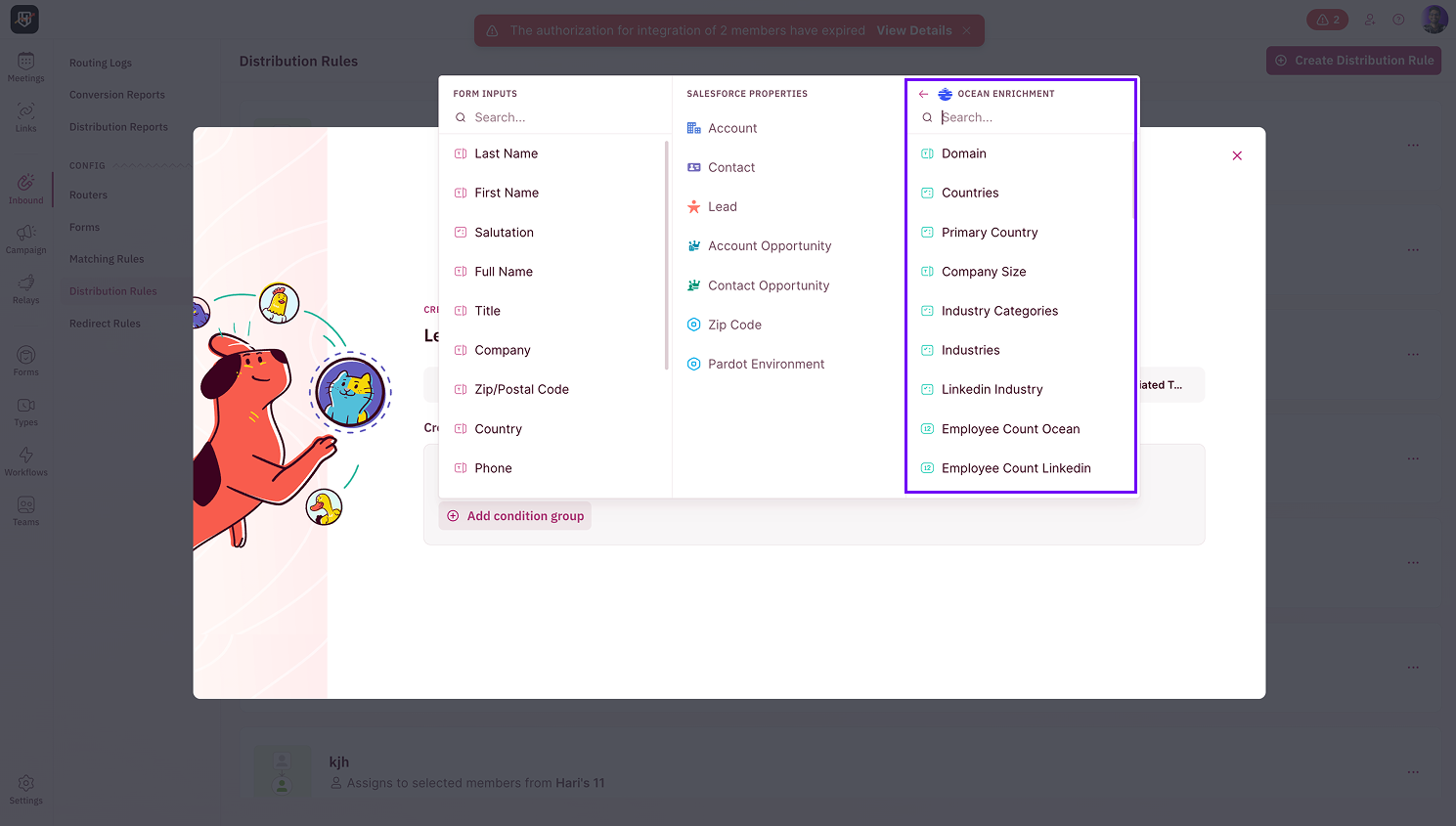Image resolution: width=1456 pixels, height=826 pixels.
Task: Open Matching Rules page
Action: pyautogui.click(x=107, y=259)
